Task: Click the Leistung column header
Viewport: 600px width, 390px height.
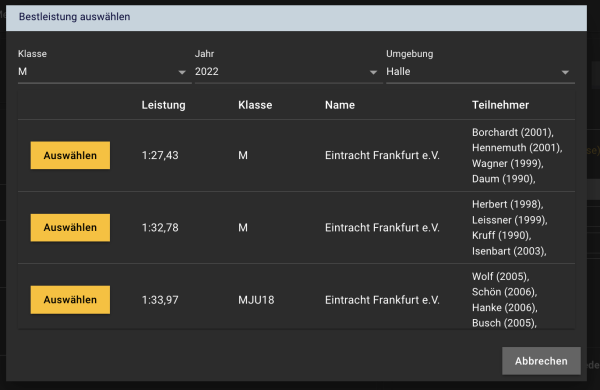Action: (x=163, y=105)
